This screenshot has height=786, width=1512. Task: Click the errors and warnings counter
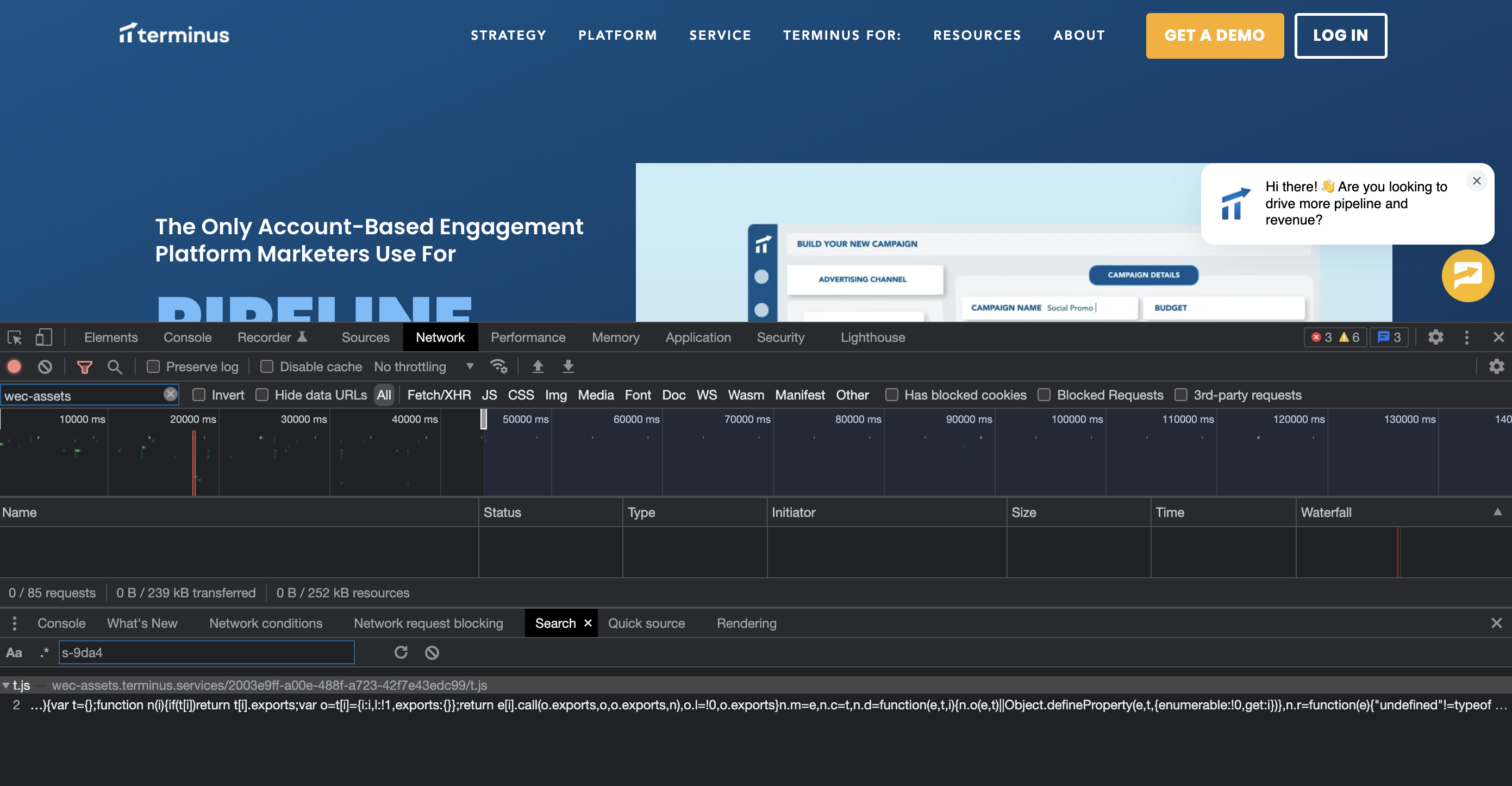pyautogui.click(x=1335, y=338)
